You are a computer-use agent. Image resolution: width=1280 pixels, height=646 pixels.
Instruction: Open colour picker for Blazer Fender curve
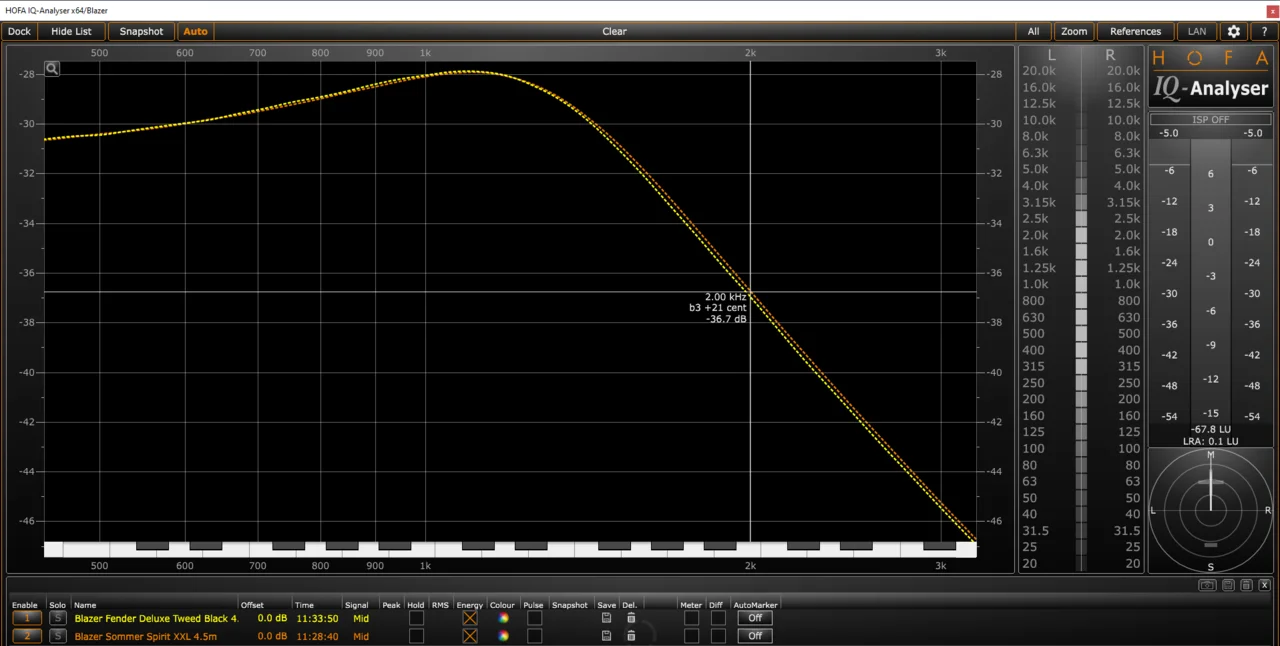point(504,618)
